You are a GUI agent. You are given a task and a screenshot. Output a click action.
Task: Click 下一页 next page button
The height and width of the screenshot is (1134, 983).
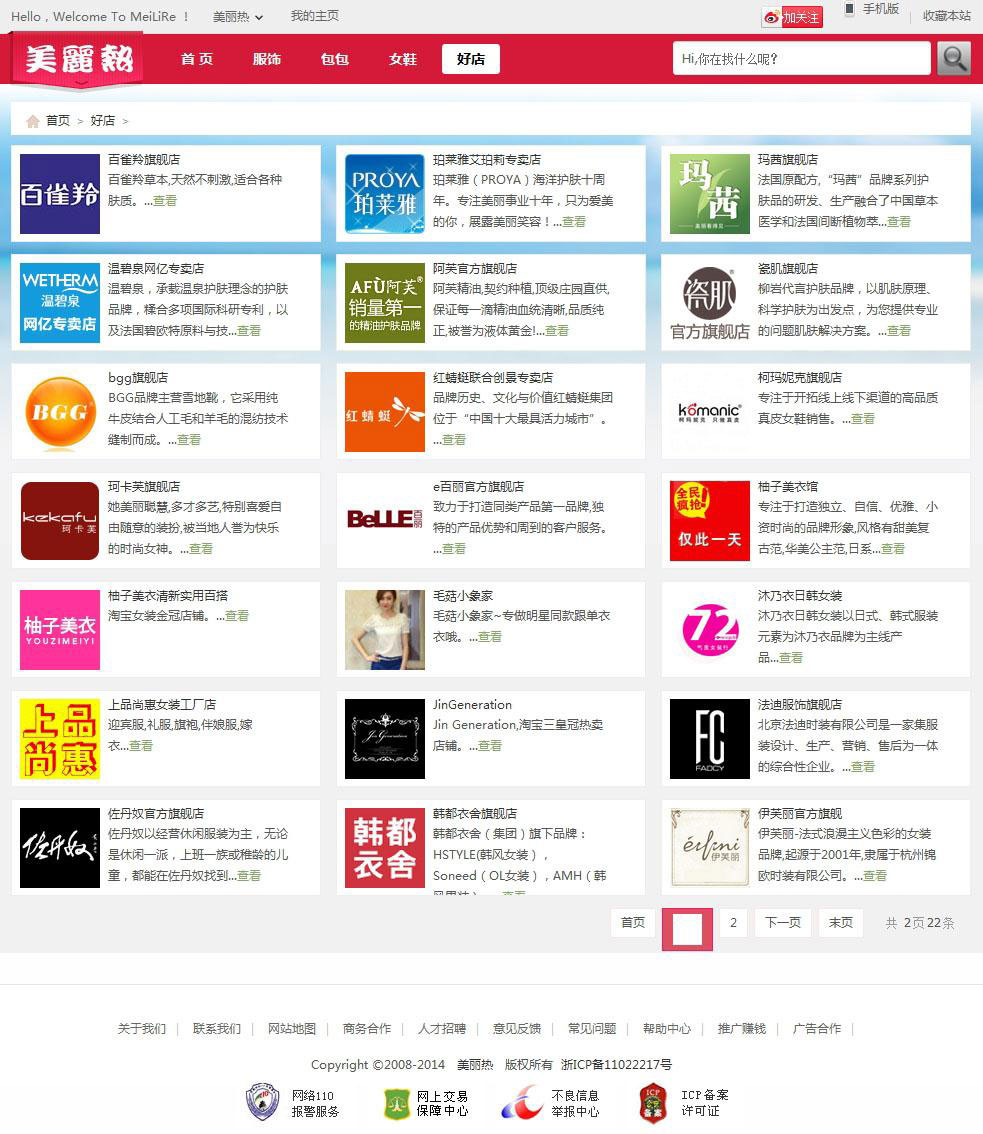click(x=783, y=923)
